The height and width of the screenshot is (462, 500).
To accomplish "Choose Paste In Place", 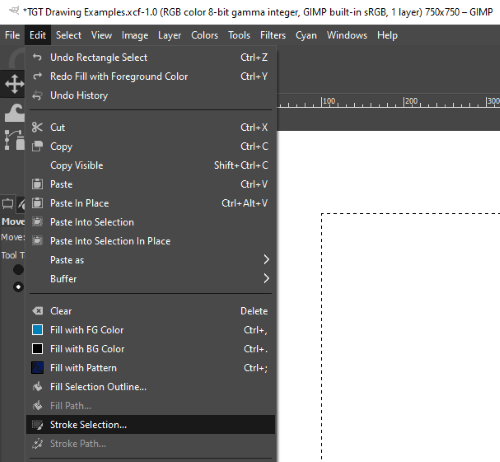I will coord(151,203).
